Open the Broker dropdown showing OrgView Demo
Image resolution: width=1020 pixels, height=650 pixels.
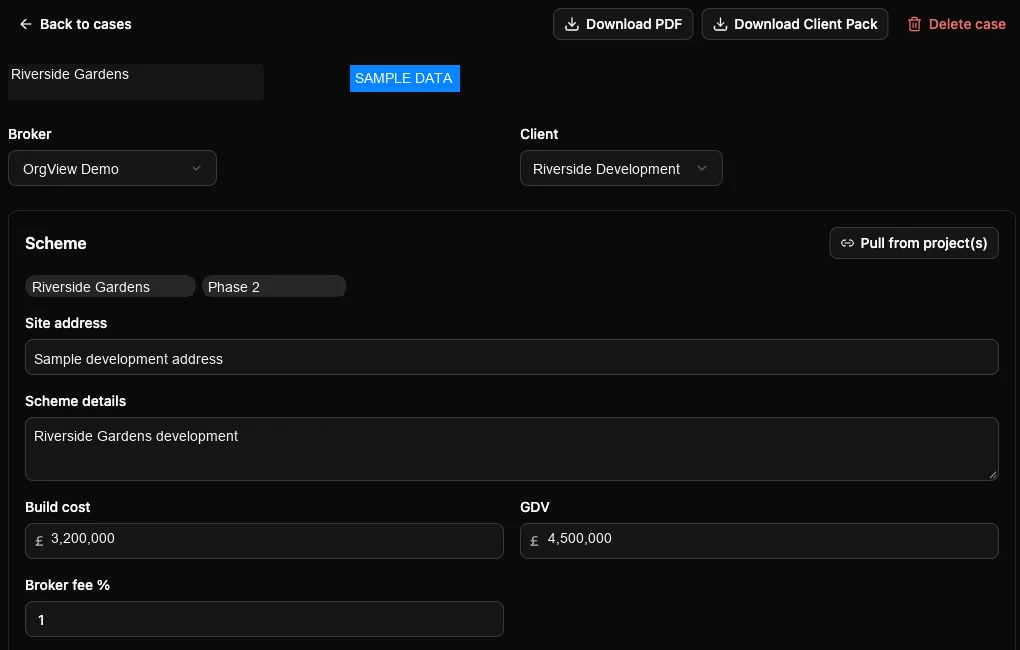click(112, 169)
